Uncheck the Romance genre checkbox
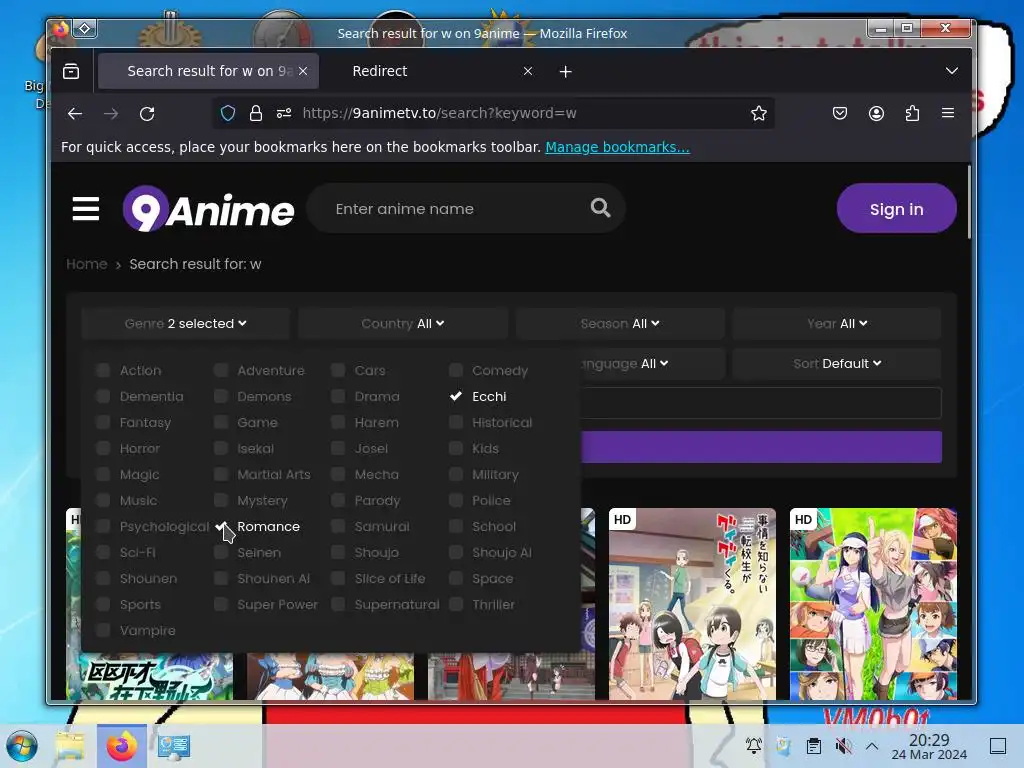Screen dimensions: 1024x768 [x=221, y=526]
